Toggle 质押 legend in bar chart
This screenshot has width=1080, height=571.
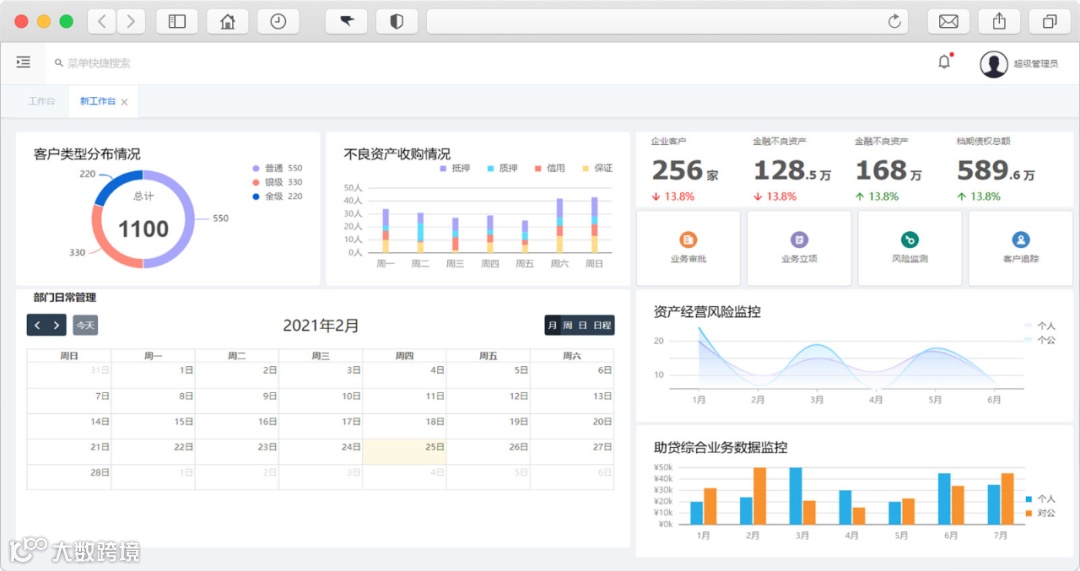[502, 168]
